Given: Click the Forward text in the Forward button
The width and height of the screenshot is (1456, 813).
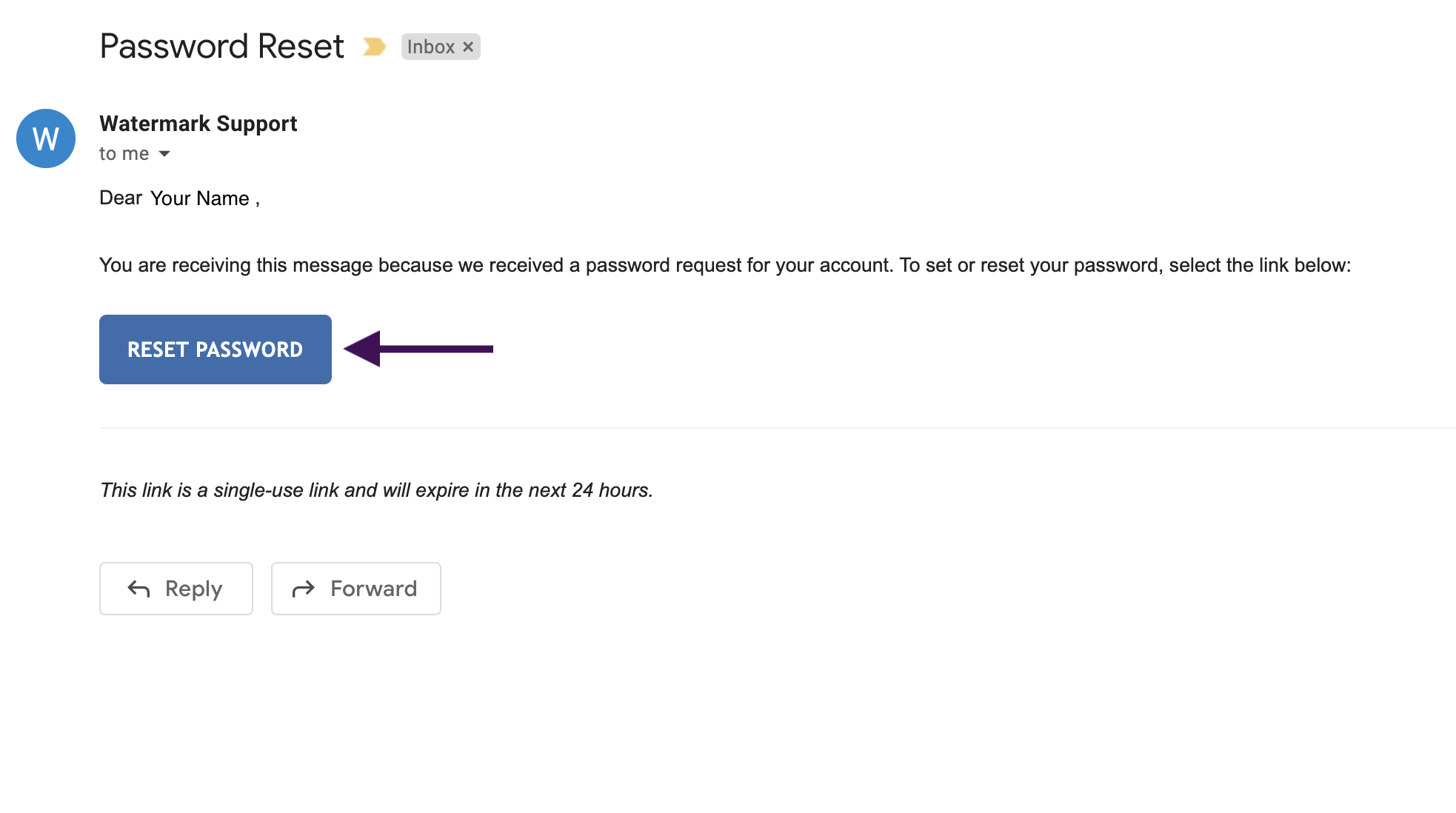Looking at the screenshot, I should (374, 589).
